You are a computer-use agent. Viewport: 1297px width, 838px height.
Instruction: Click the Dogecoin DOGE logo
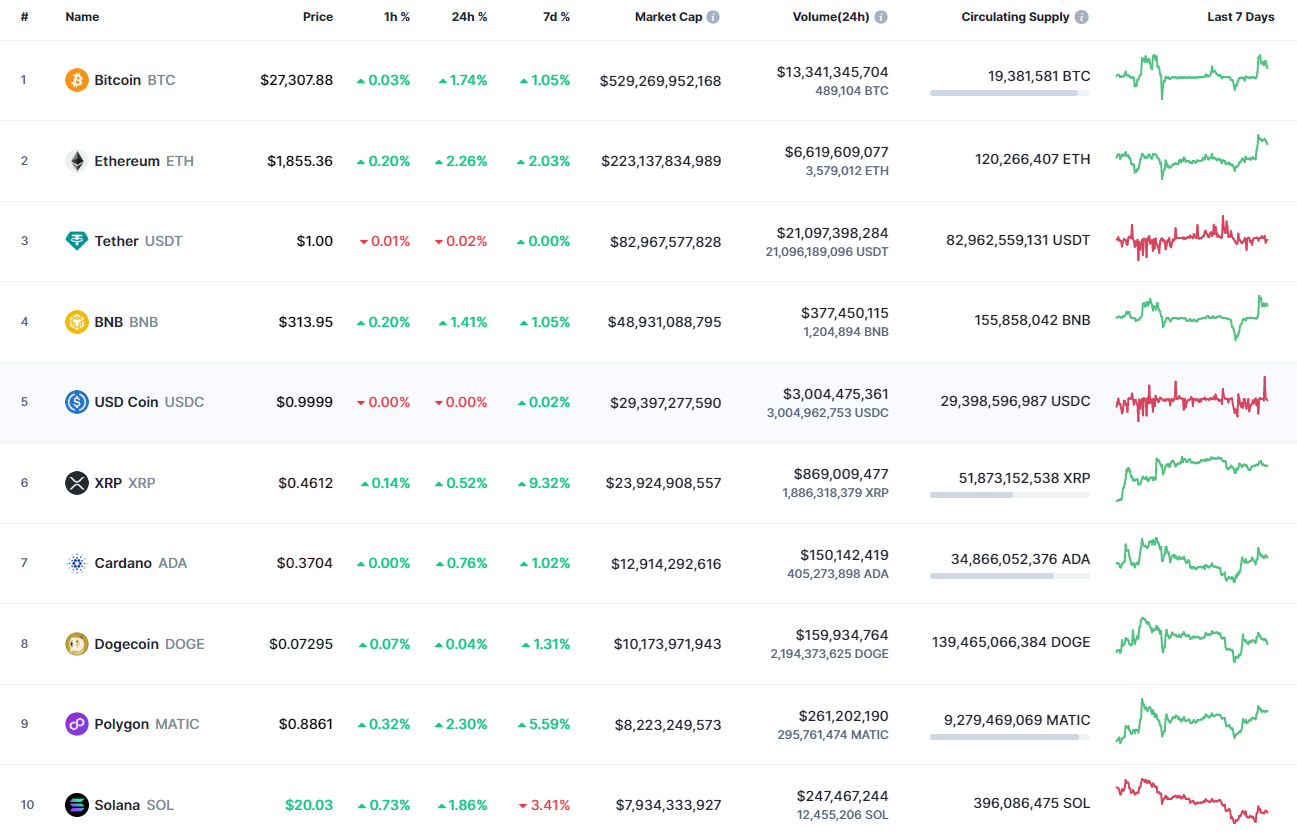76,644
